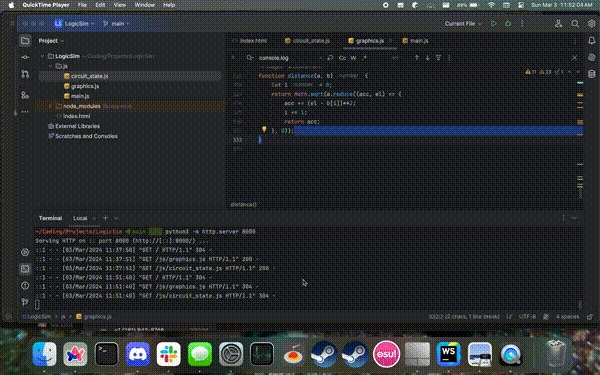Open the Project tool window folder icon

click(25, 41)
